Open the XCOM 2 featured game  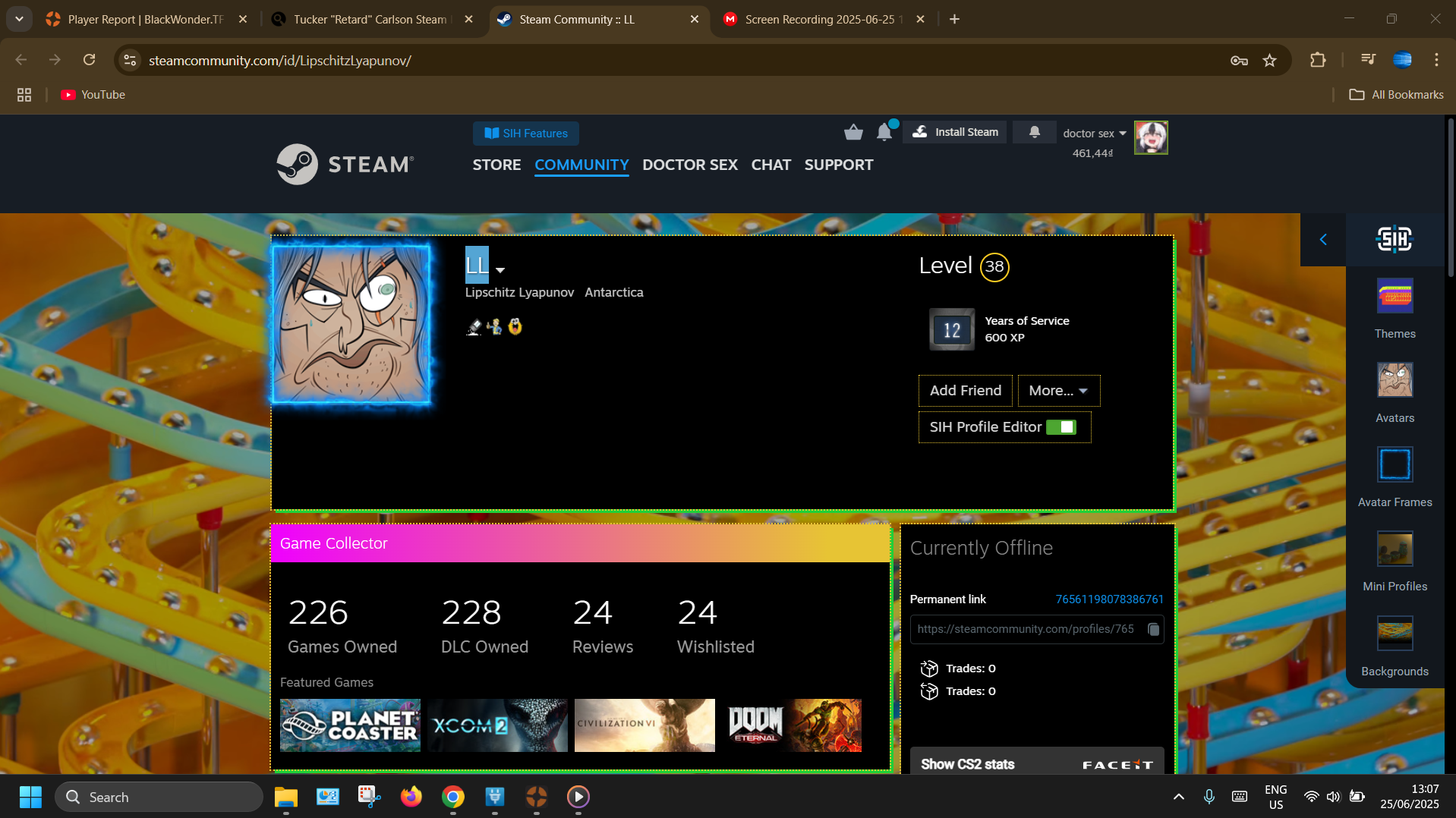click(497, 725)
